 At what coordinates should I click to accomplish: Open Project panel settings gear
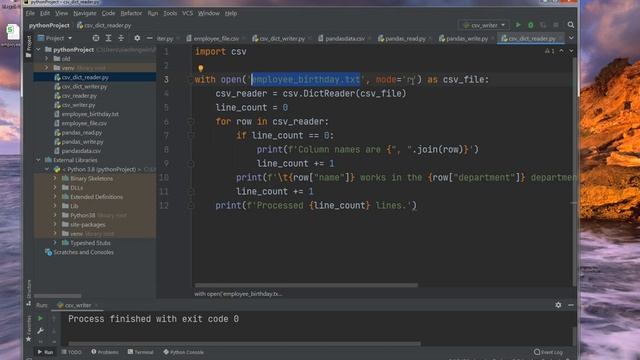(137, 38)
